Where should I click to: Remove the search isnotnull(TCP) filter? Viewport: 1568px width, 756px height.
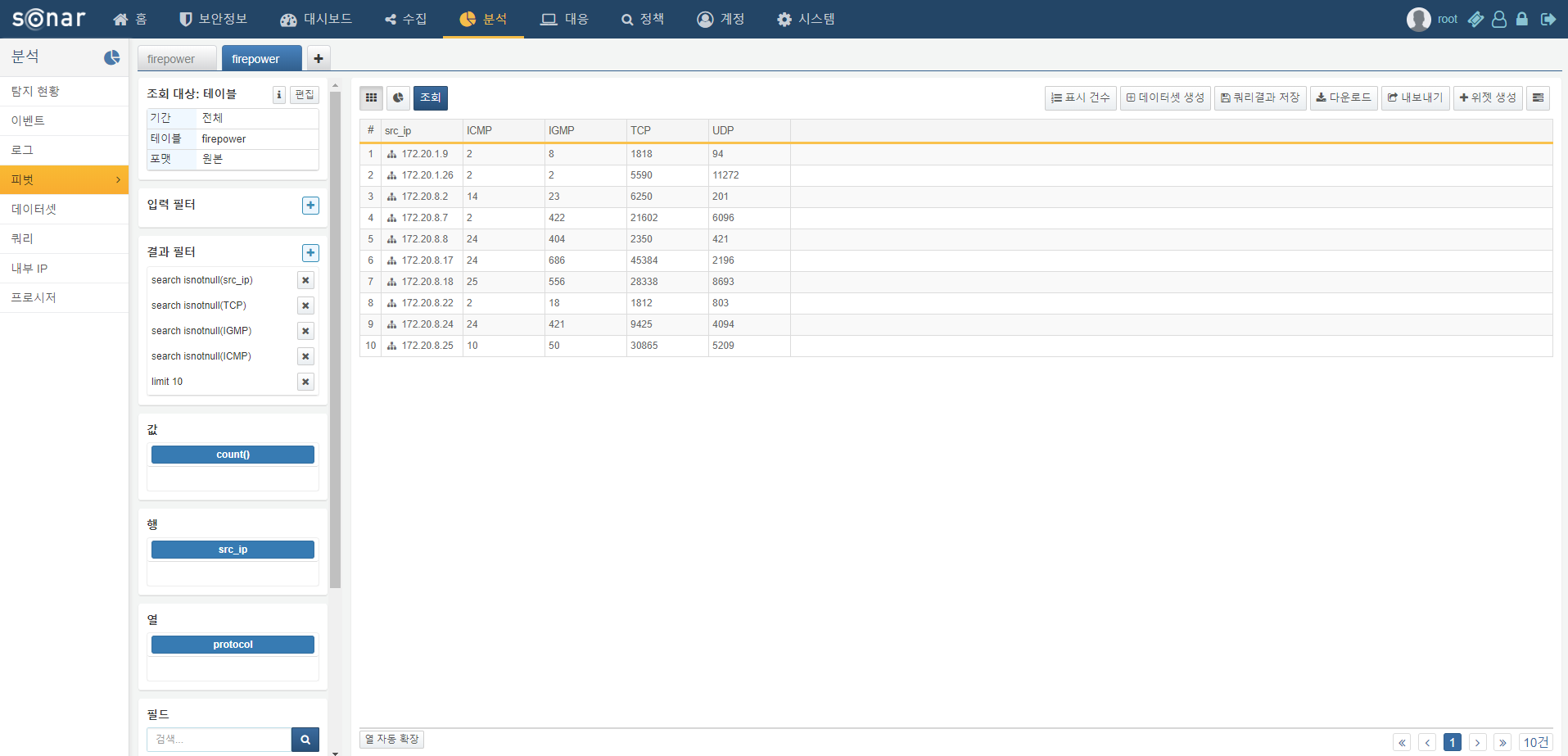[x=305, y=306]
